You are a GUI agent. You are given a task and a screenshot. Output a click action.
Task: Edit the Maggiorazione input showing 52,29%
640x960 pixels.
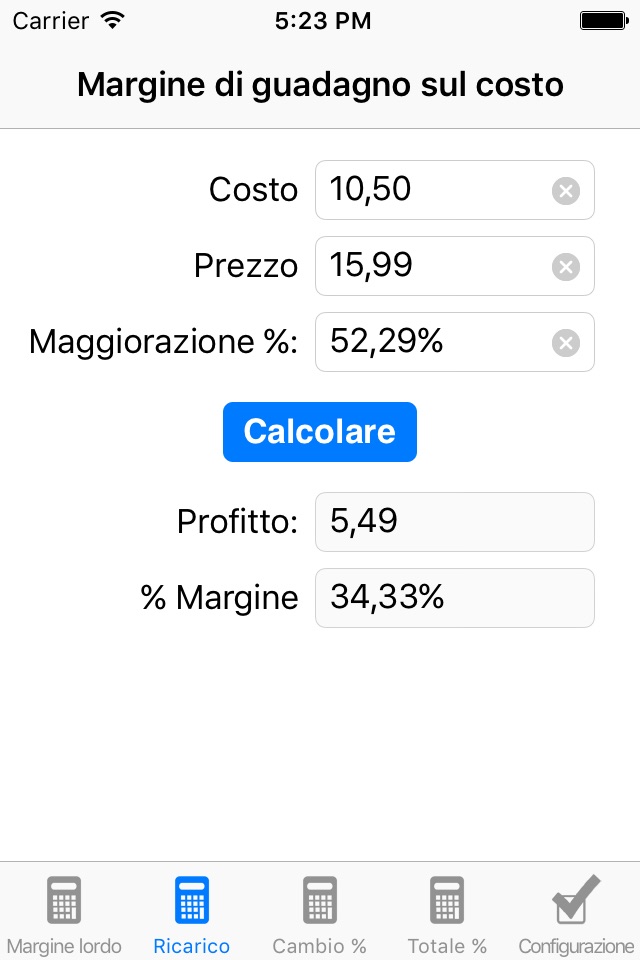tap(435, 342)
